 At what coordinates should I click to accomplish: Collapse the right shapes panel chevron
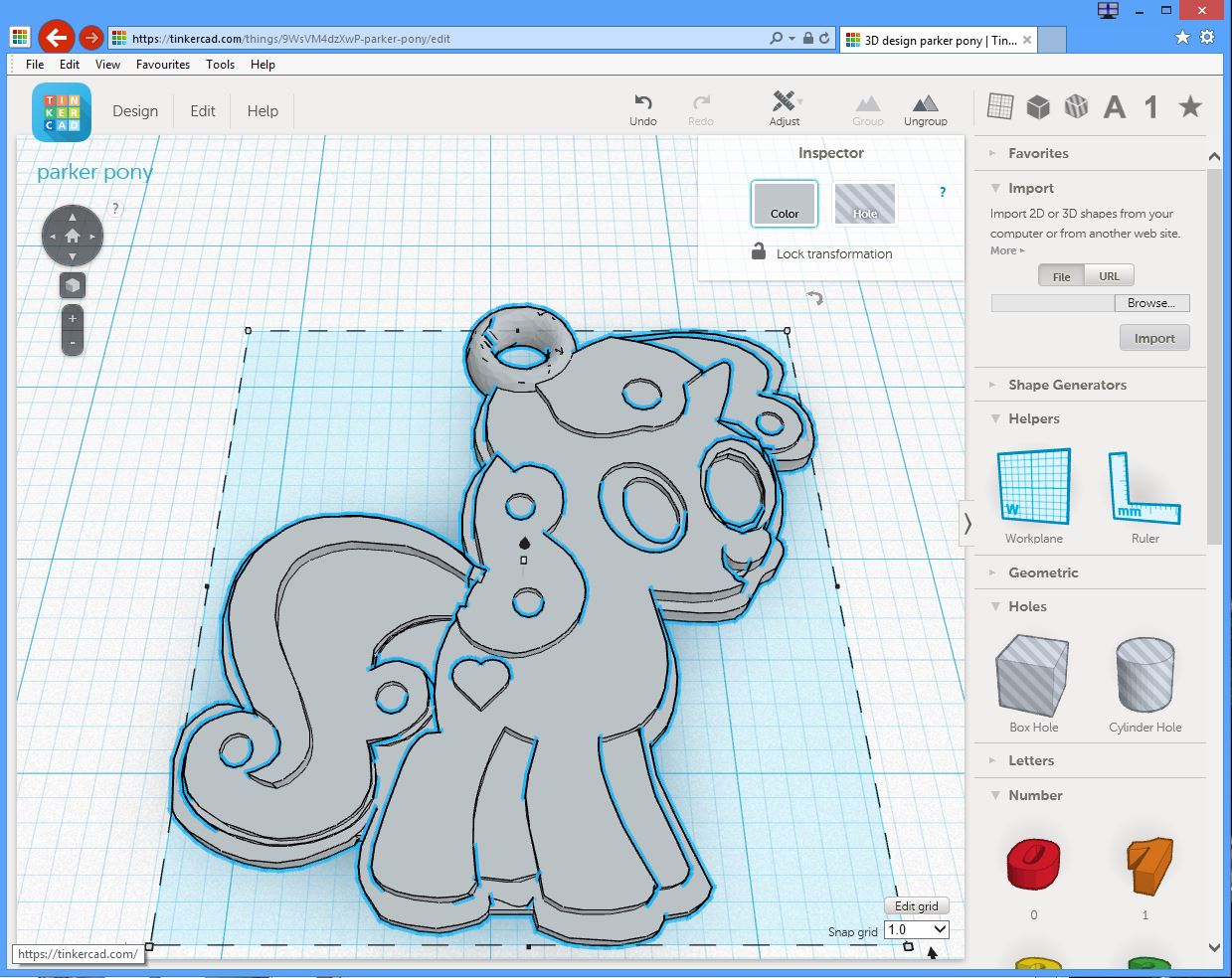[x=968, y=523]
